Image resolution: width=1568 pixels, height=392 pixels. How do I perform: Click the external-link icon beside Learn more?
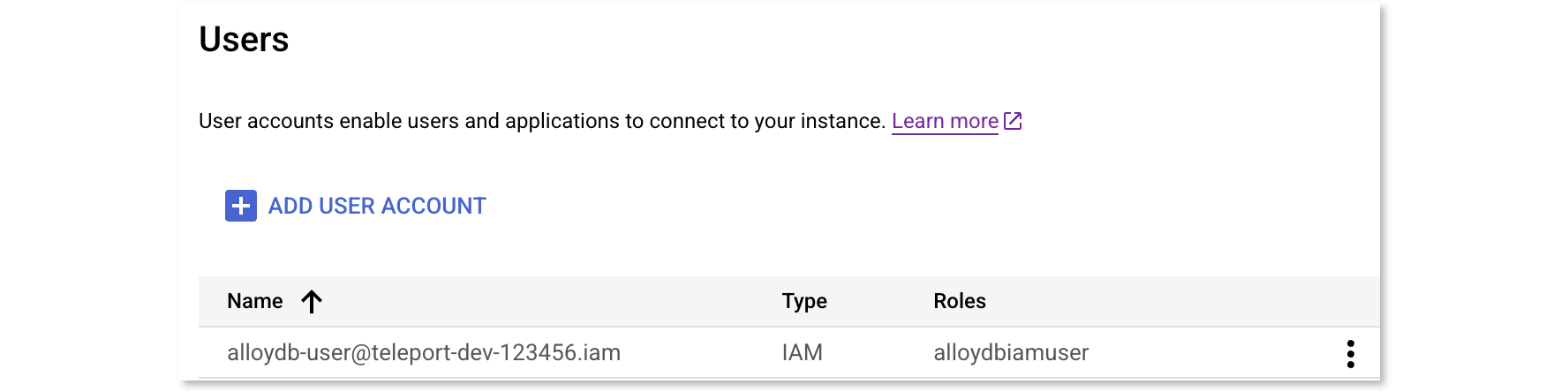tap(1013, 121)
